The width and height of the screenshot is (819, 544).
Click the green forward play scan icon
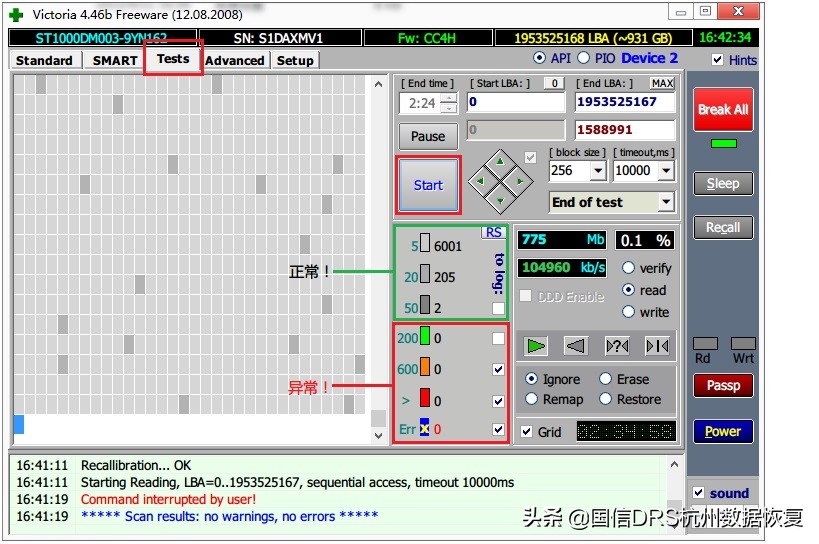click(537, 346)
